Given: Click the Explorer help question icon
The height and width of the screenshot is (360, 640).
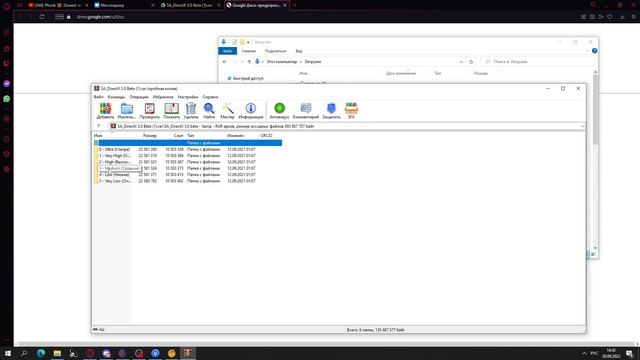Looking at the screenshot, I should tap(594, 51).
